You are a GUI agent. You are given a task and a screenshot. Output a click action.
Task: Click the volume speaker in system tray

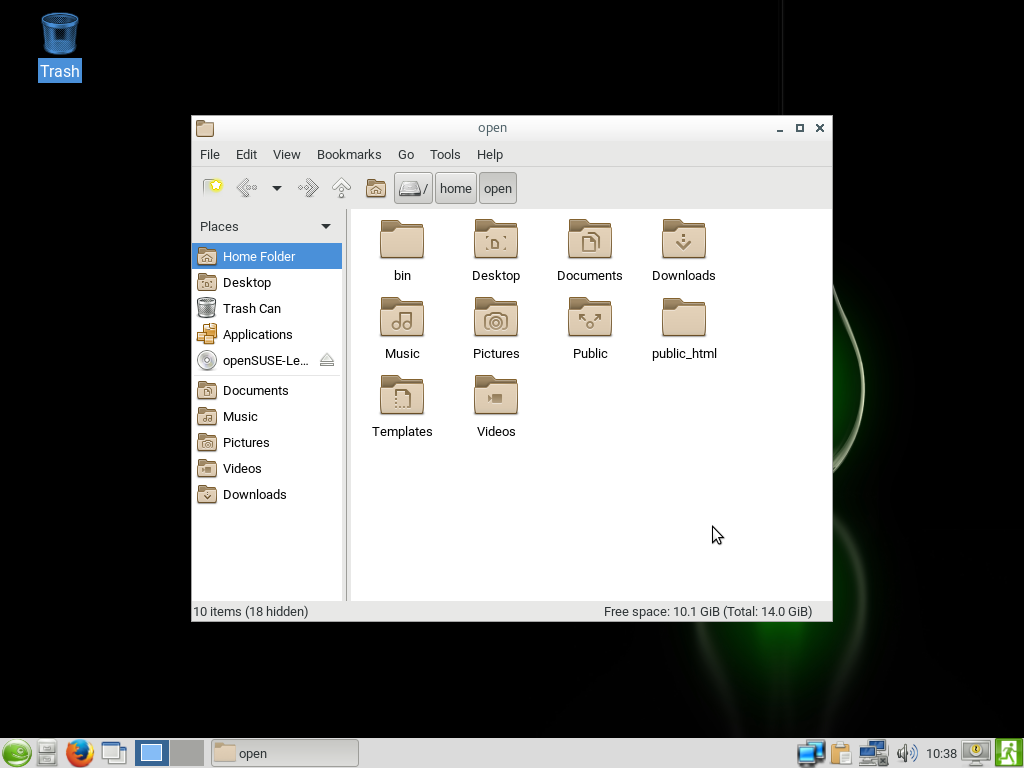[906, 753]
